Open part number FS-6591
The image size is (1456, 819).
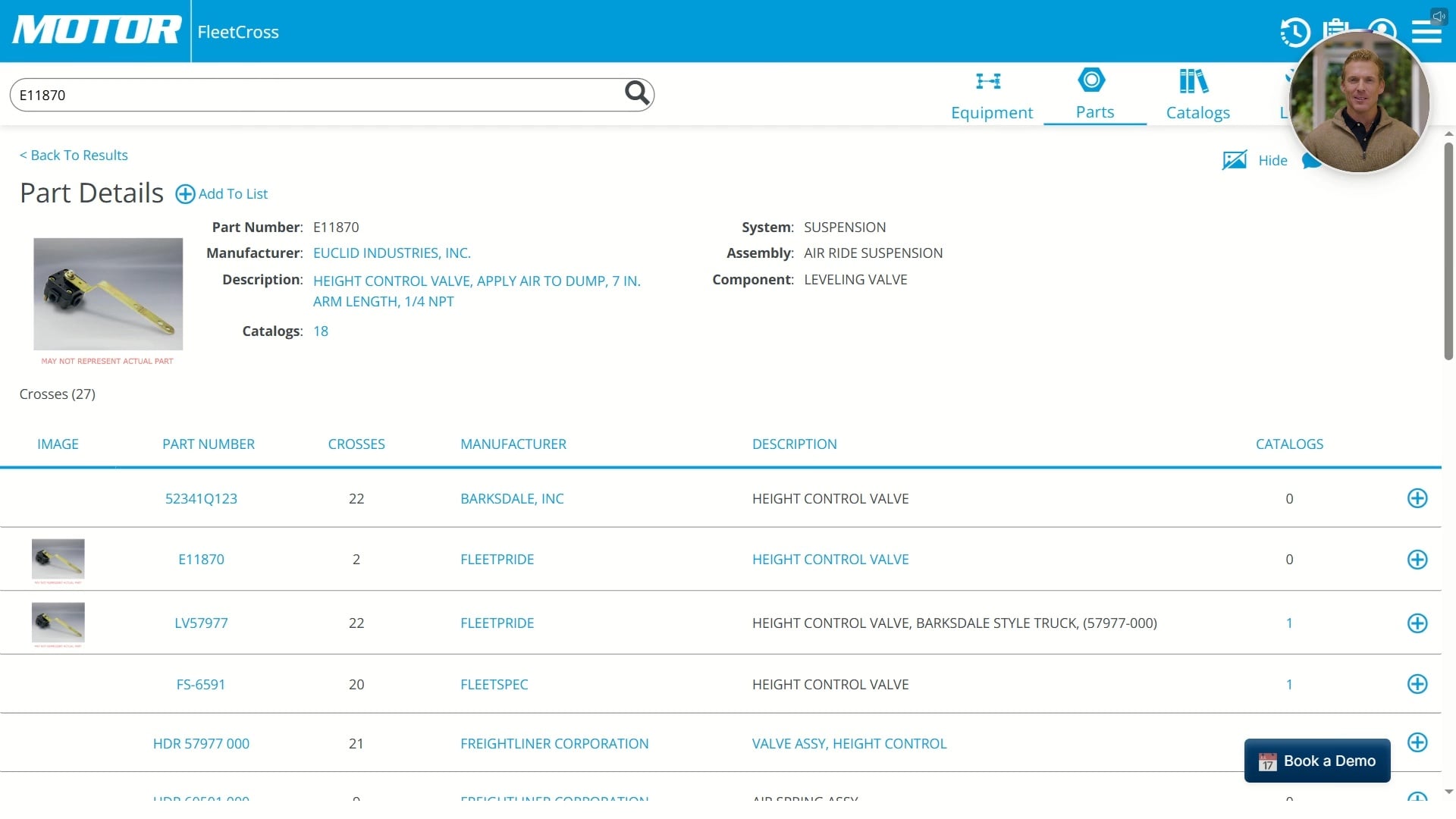click(201, 685)
